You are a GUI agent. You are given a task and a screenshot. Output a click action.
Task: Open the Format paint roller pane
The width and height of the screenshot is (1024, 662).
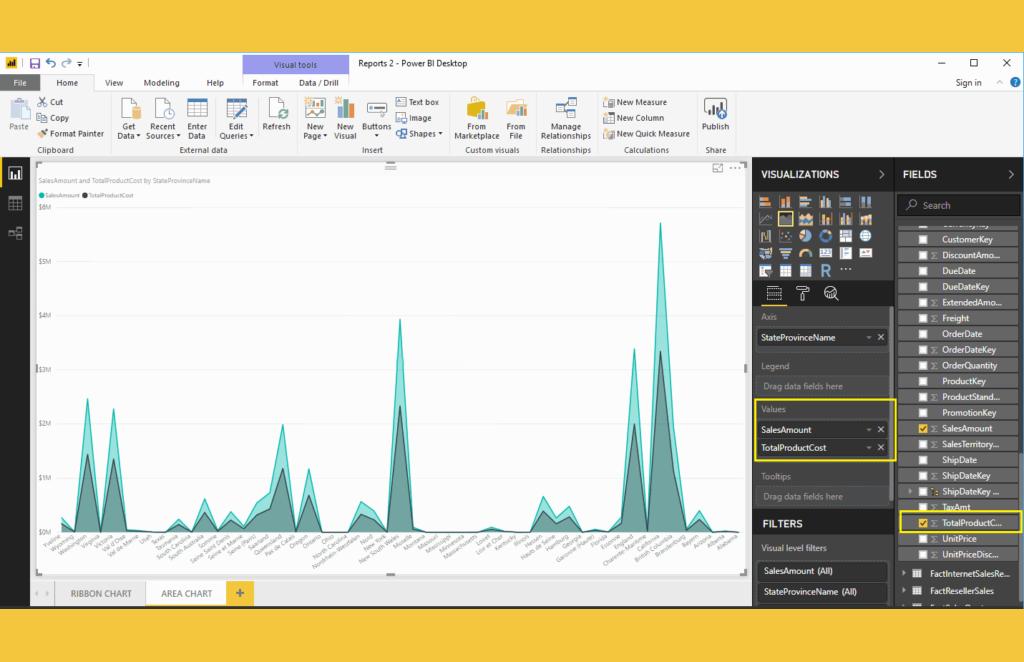tap(802, 293)
